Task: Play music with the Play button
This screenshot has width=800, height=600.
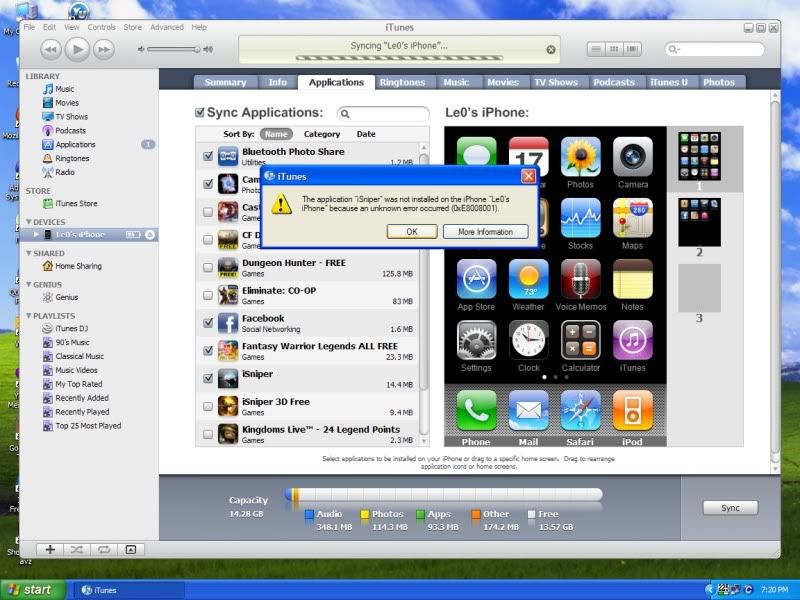Action: [78, 49]
